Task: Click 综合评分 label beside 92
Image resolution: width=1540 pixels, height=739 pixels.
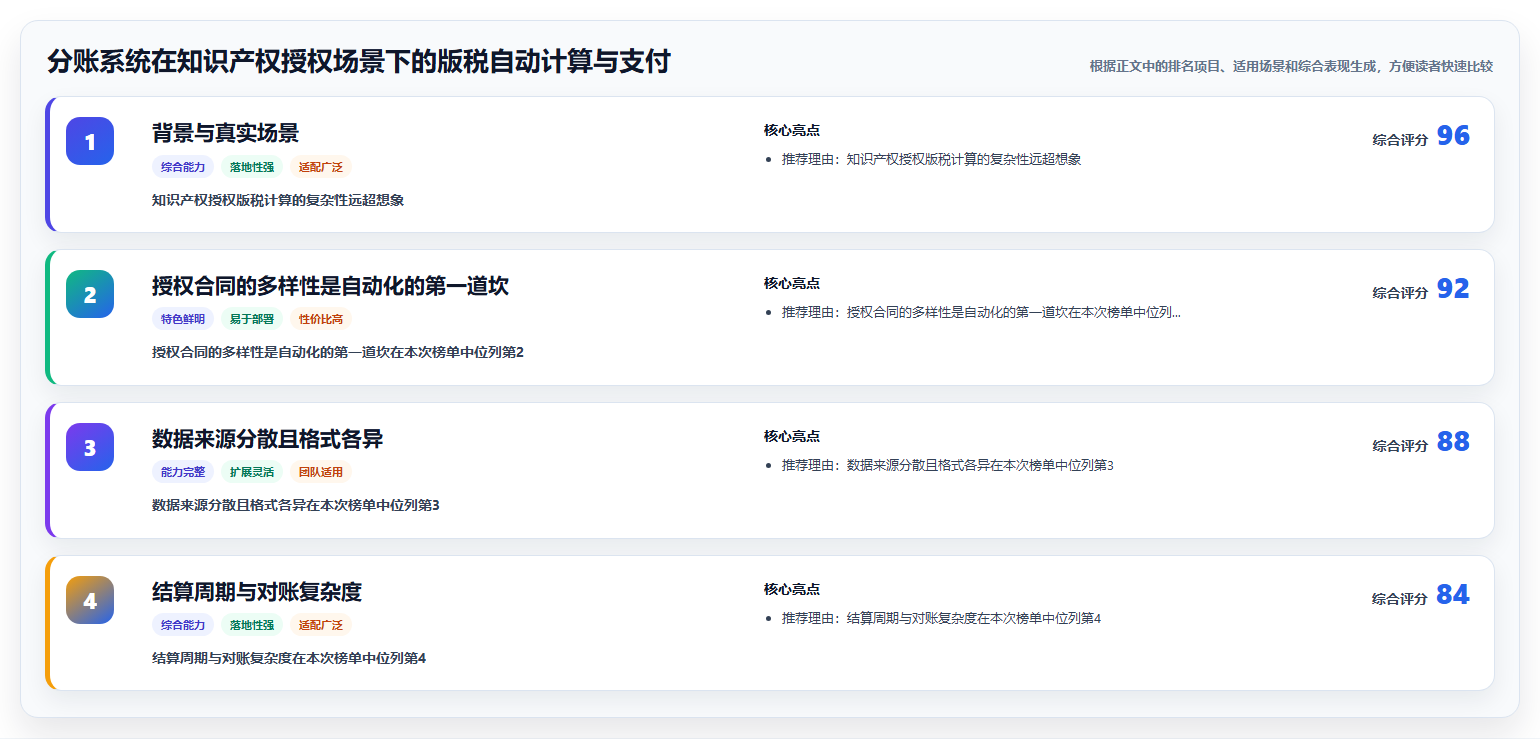Action: 1400,293
